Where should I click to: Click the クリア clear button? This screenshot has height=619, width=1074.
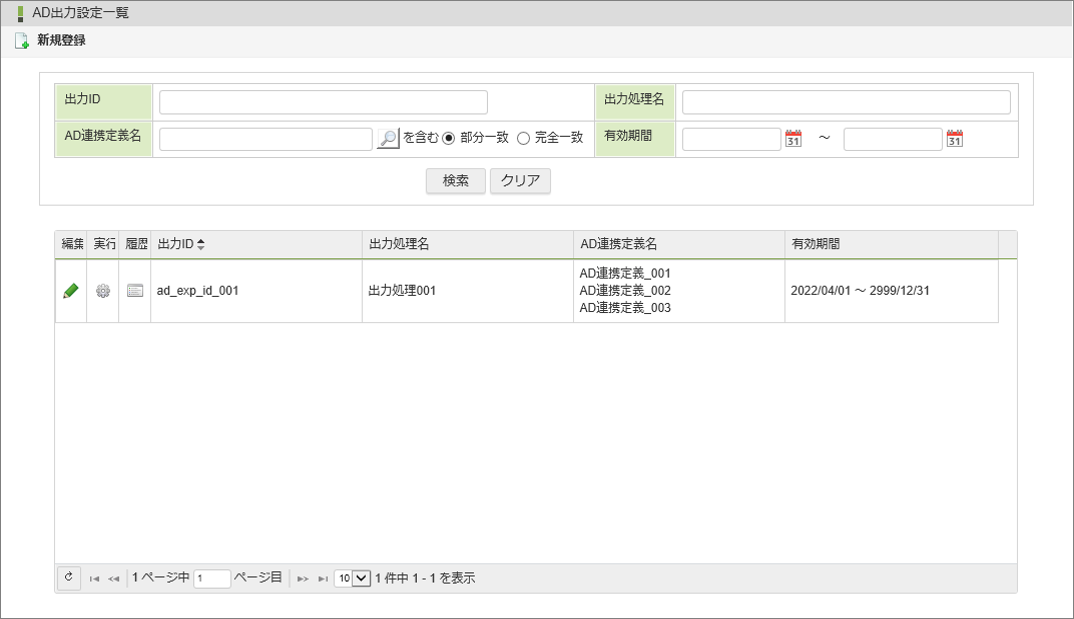click(x=519, y=181)
